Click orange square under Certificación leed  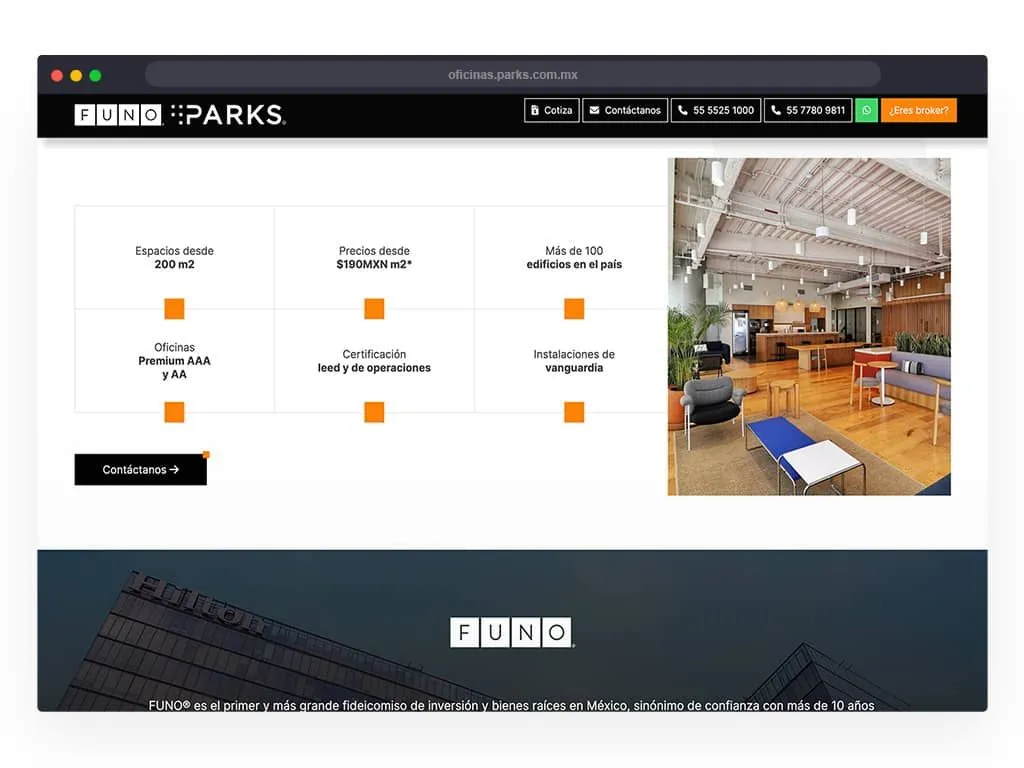(374, 412)
